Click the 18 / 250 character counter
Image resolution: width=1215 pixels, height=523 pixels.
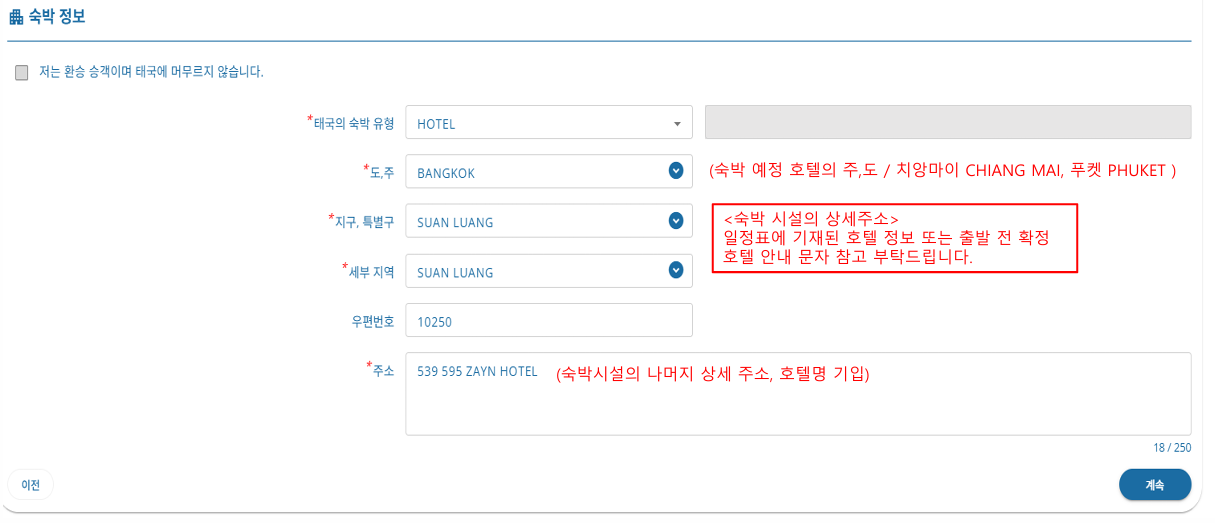pos(1172,448)
